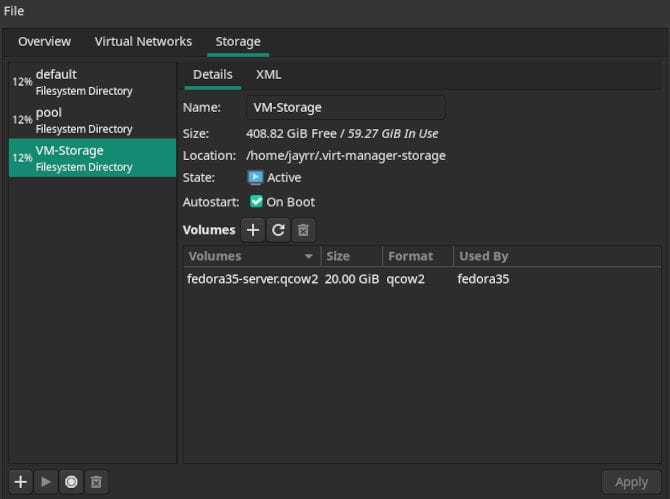Open the Details sub-tab
The height and width of the screenshot is (499, 670).
coord(213,75)
